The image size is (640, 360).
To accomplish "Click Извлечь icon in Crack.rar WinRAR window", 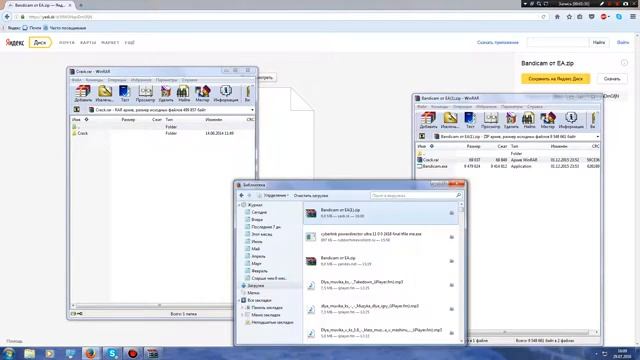I will pyautogui.click(x=104, y=93).
